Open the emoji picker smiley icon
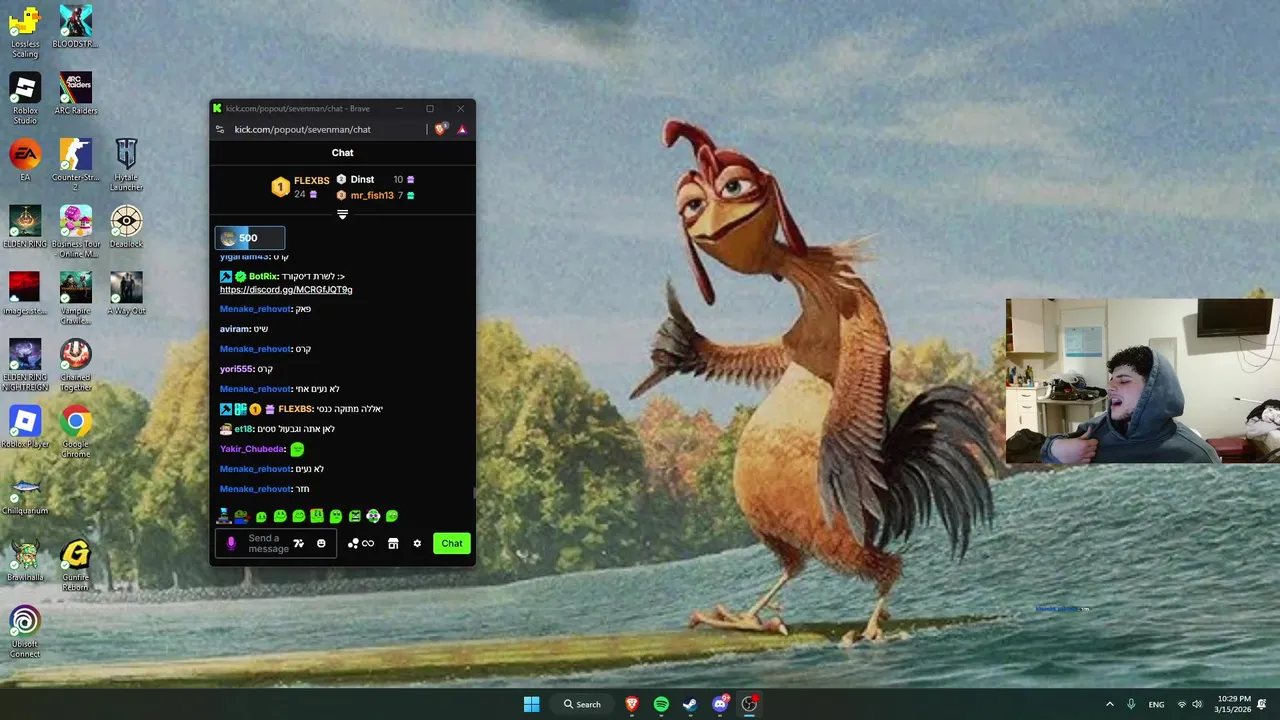 coord(321,543)
